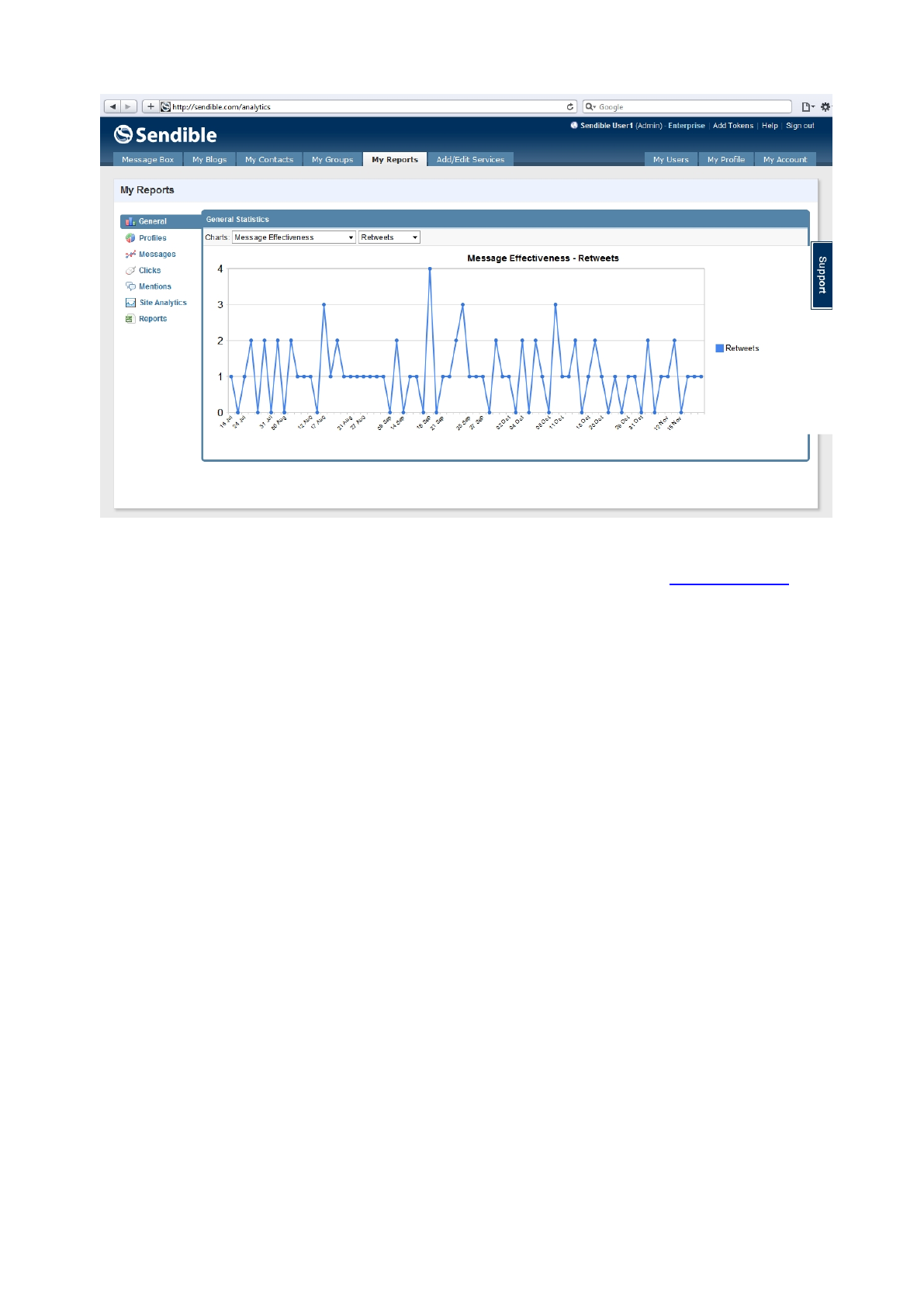
Task: Click the Sendible User1 username text
Action: [607, 126]
